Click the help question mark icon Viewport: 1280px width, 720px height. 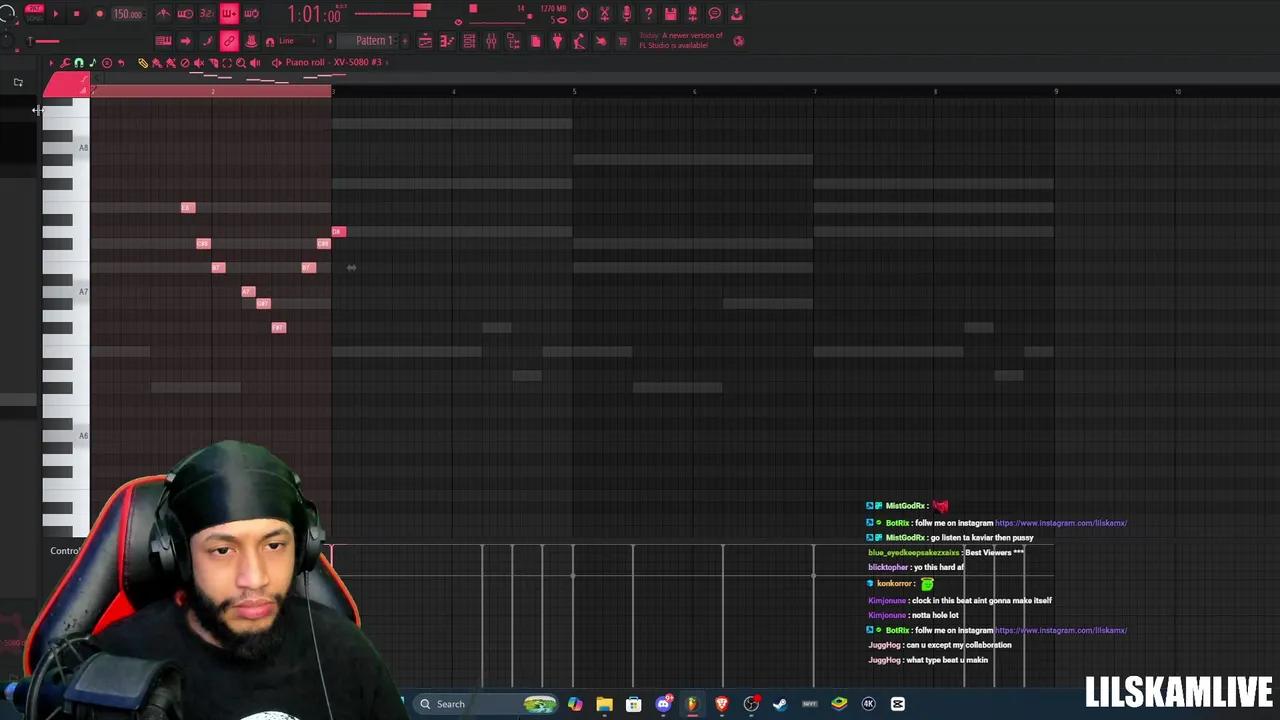tap(648, 13)
